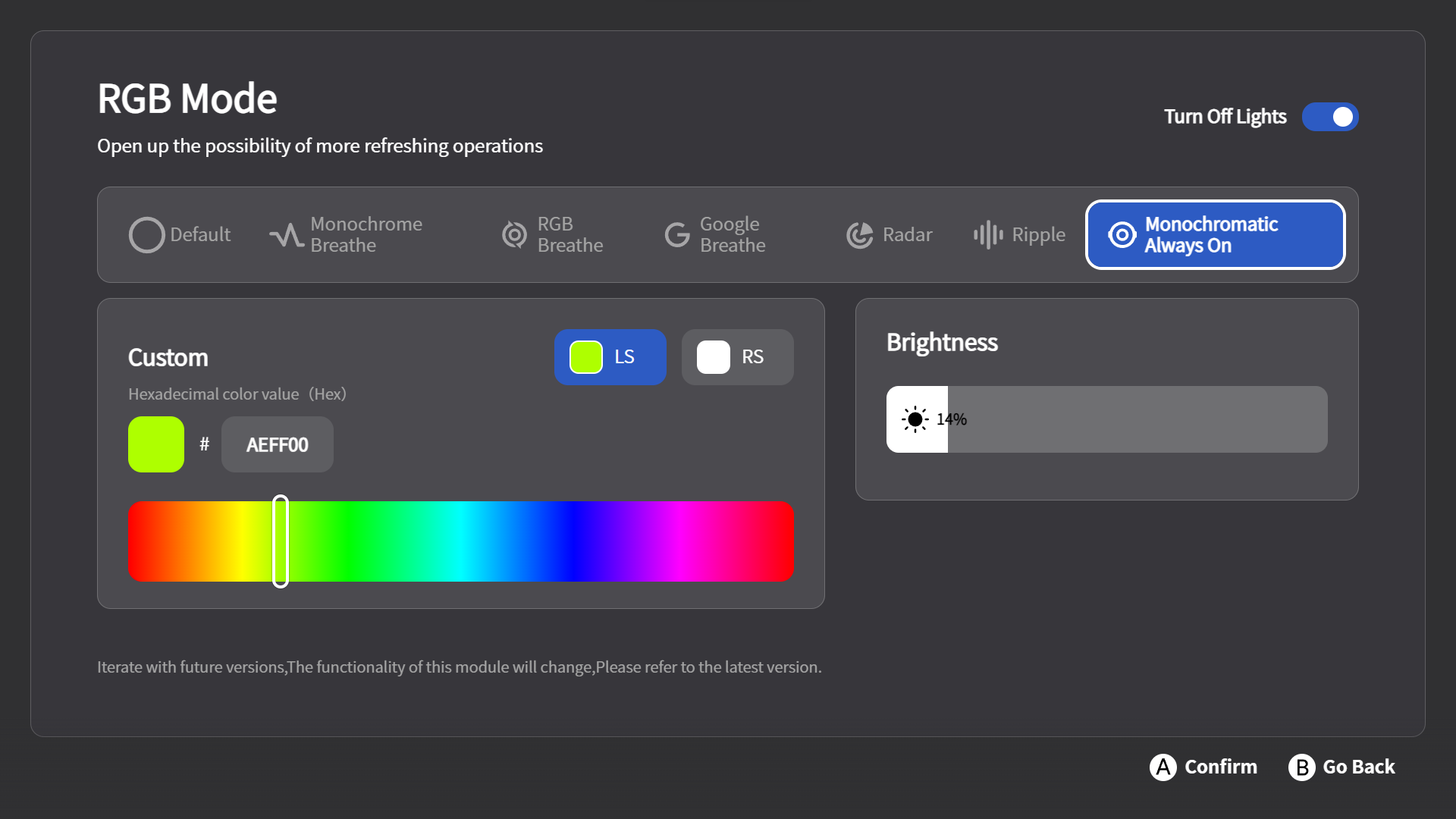Click the RGB Breathe target icon
Image resolution: width=1456 pixels, height=819 pixels.
pos(514,235)
